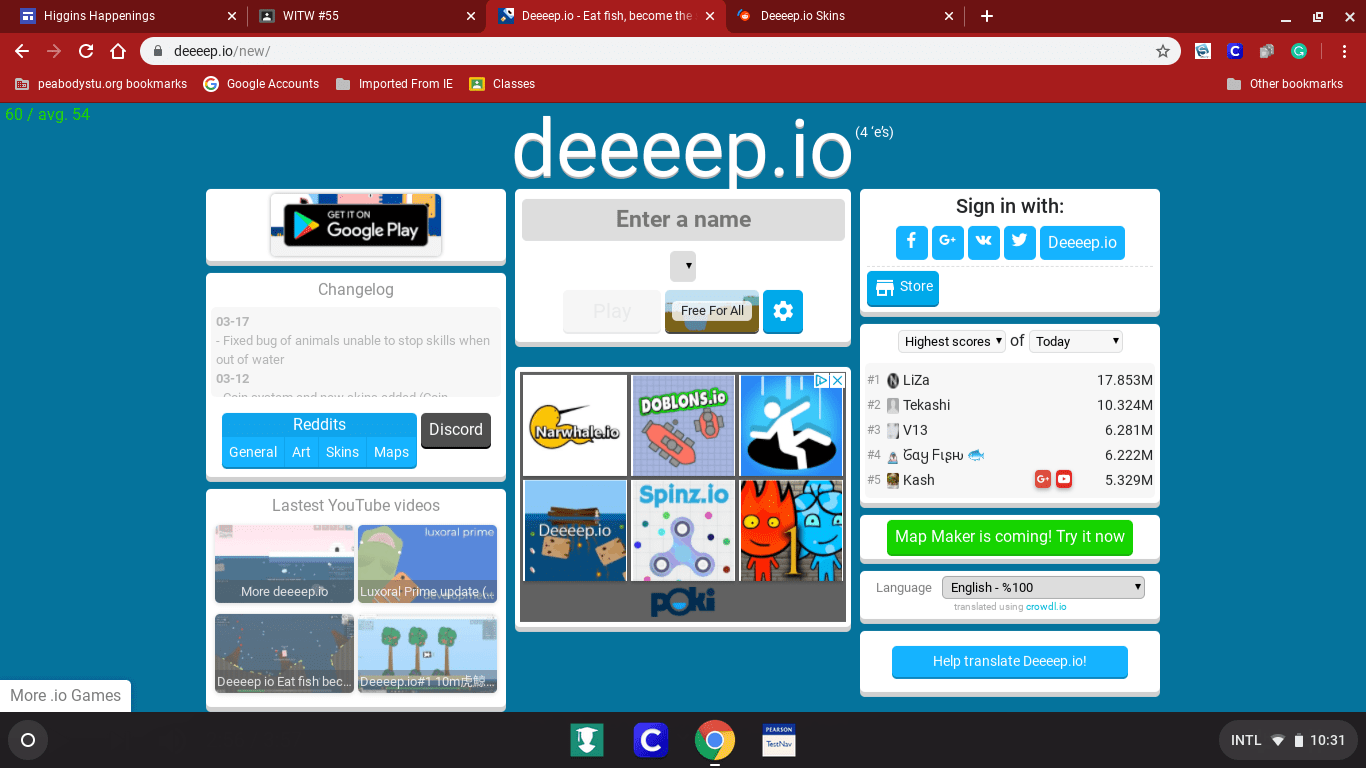1366x768 pixels.
Task: Open the green shield shelf app
Action: point(587,740)
